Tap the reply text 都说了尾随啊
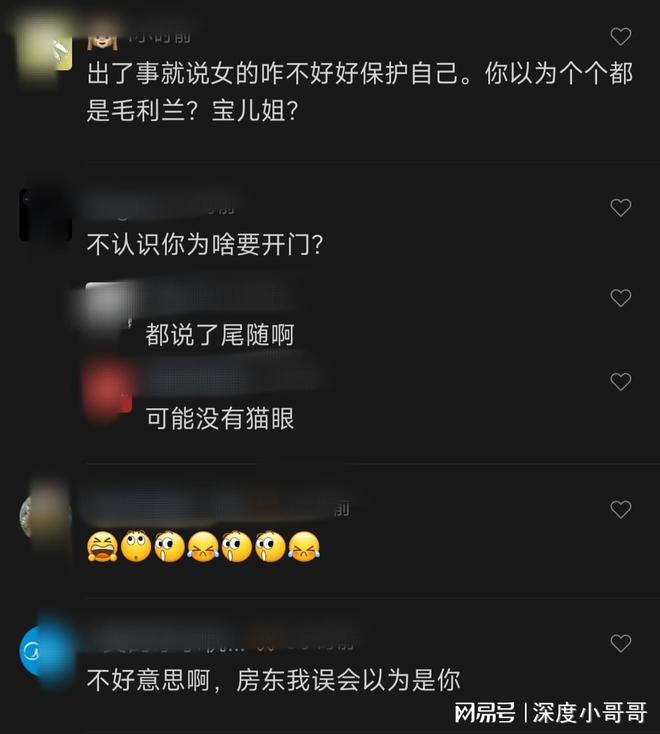Viewport: 660px width, 734px height. tap(220, 335)
